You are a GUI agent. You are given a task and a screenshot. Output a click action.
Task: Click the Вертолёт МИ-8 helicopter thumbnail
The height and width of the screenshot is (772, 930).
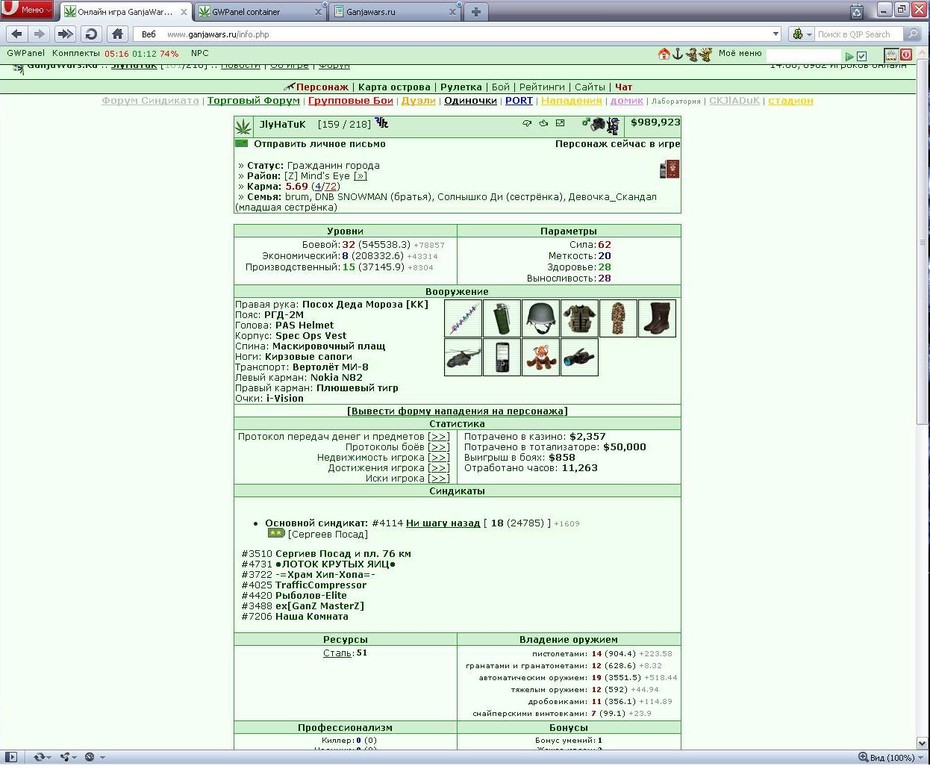click(463, 357)
